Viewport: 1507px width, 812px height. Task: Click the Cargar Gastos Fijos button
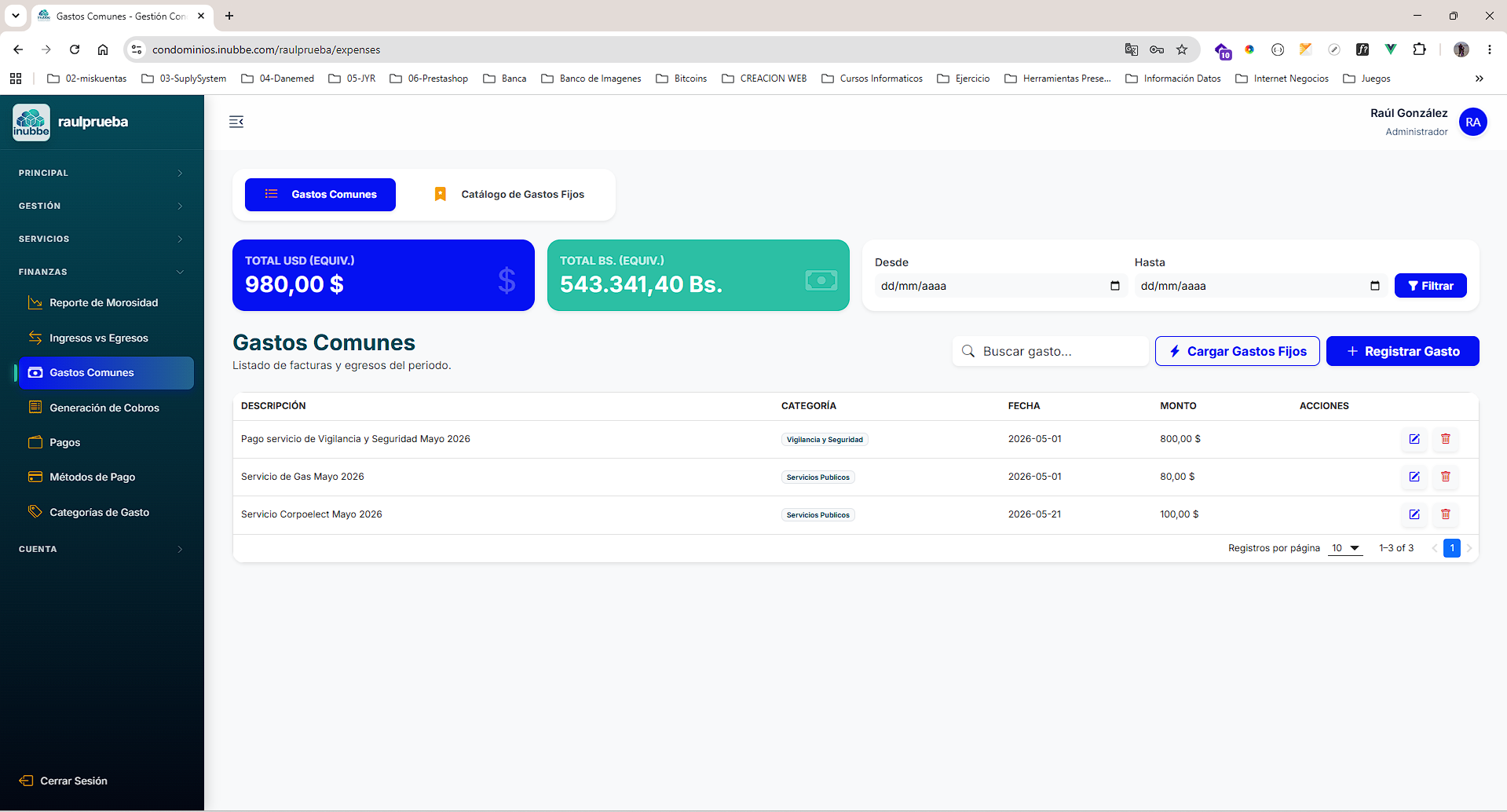[1238, 351]
